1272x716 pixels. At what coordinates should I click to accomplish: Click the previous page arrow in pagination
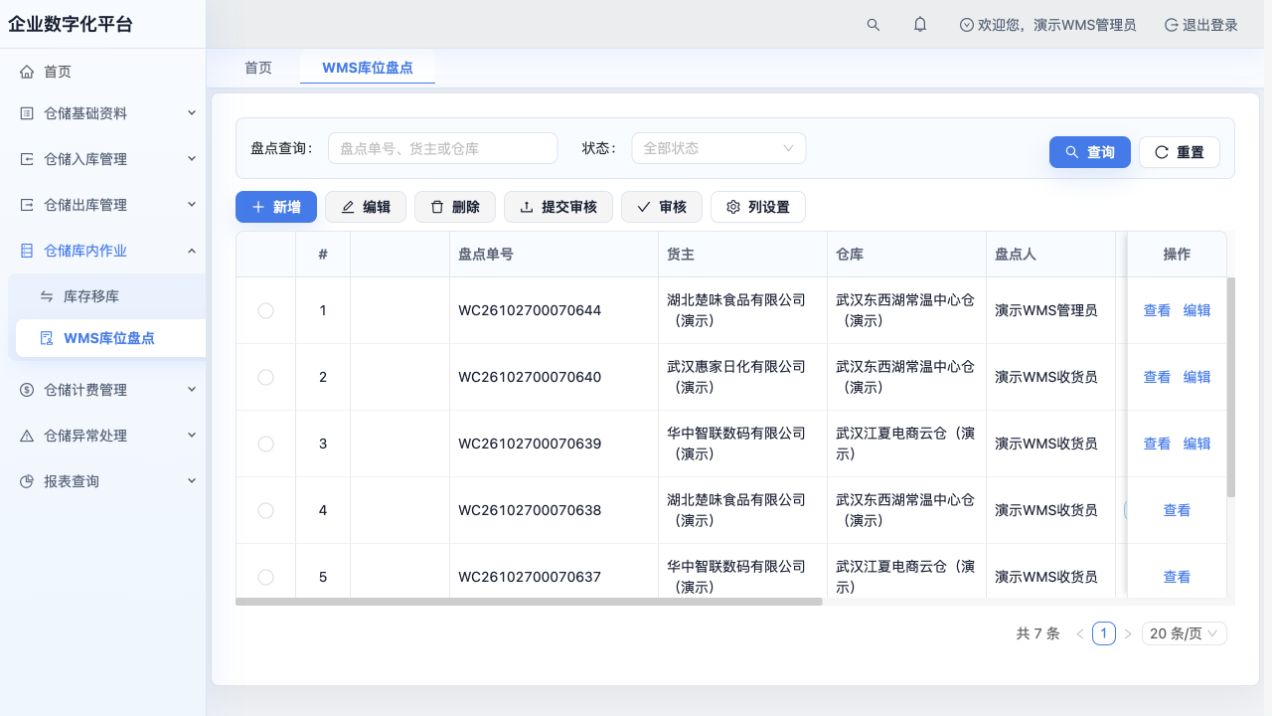click(1080, 634)
